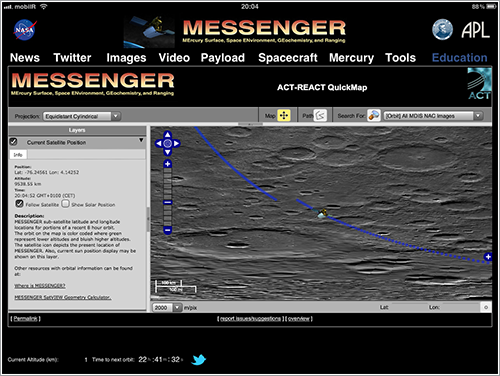Click the small icon right of Lon field
This screenshot has width=500, height=376.
coord(486,307)
